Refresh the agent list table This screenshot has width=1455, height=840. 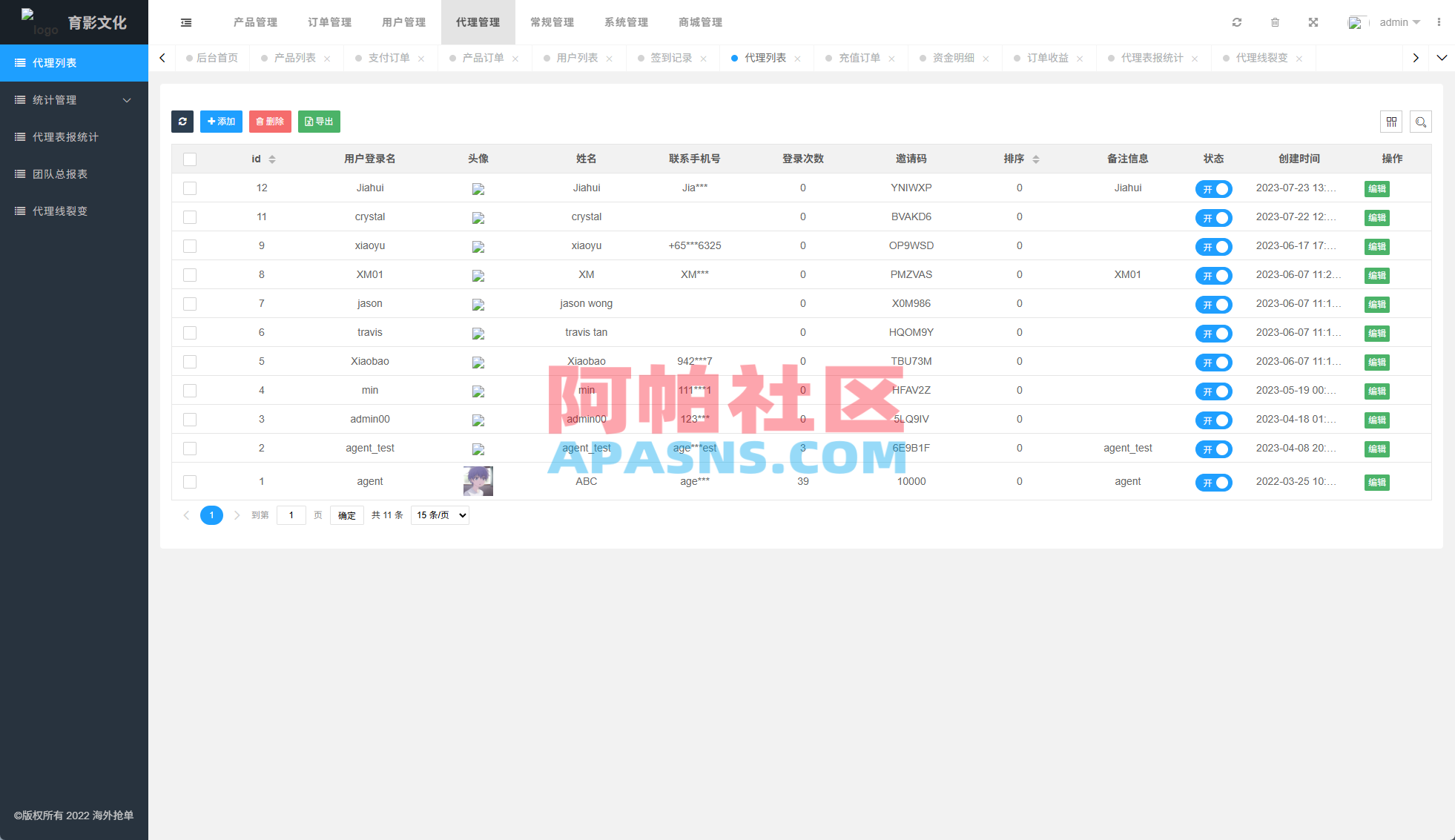(182, 121)
